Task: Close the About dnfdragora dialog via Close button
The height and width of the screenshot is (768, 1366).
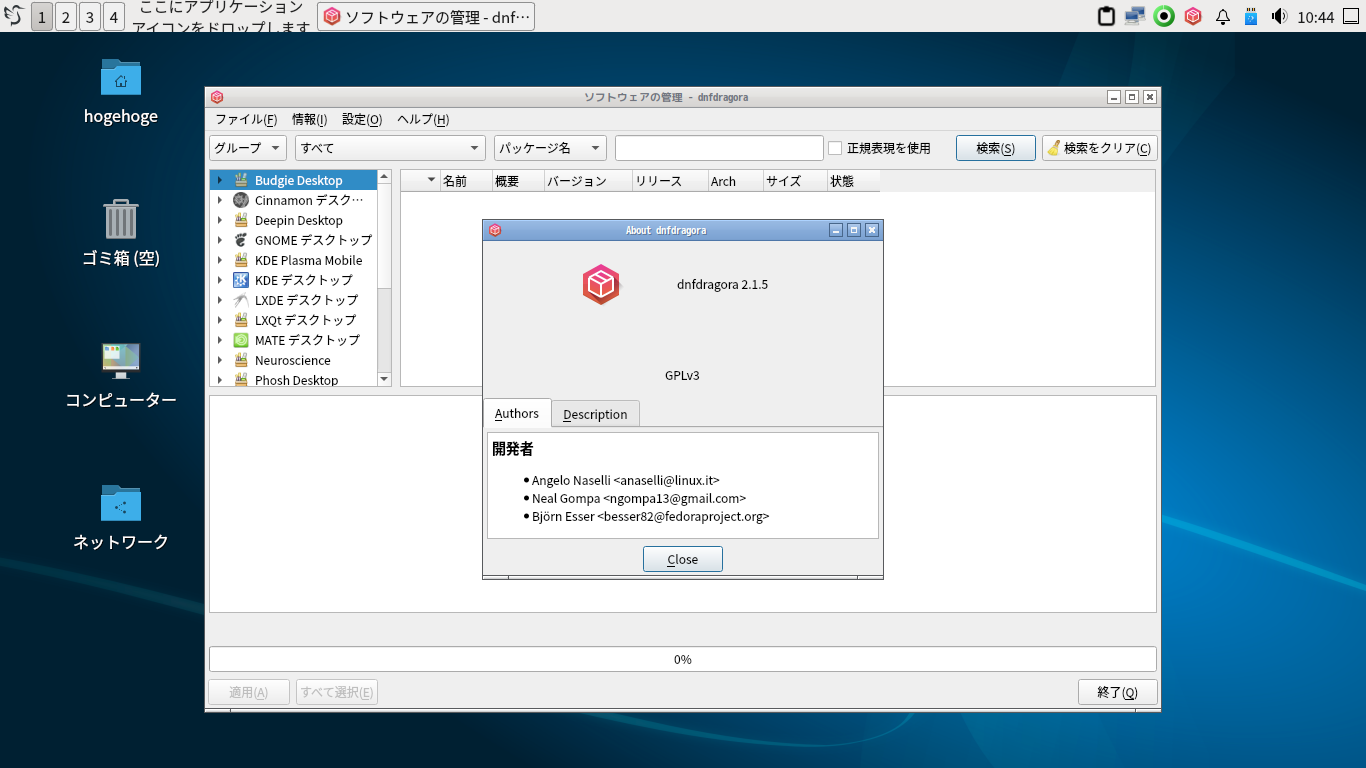Action: point(682,559)
